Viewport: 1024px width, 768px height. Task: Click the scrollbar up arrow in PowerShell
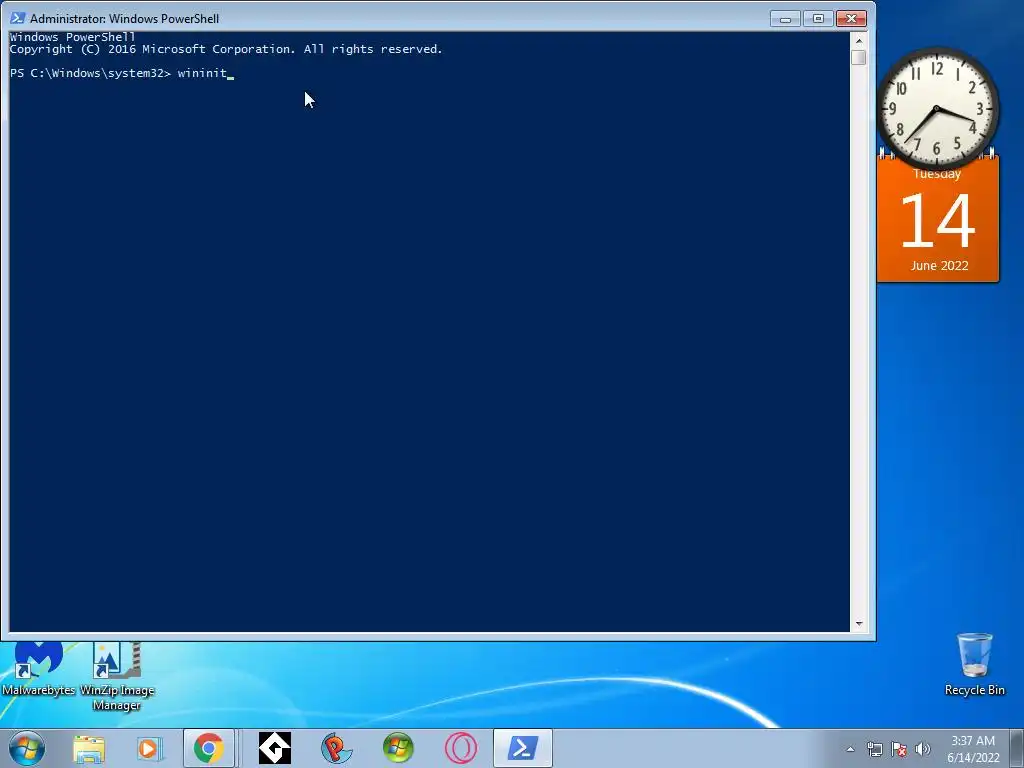pos(859,40)
